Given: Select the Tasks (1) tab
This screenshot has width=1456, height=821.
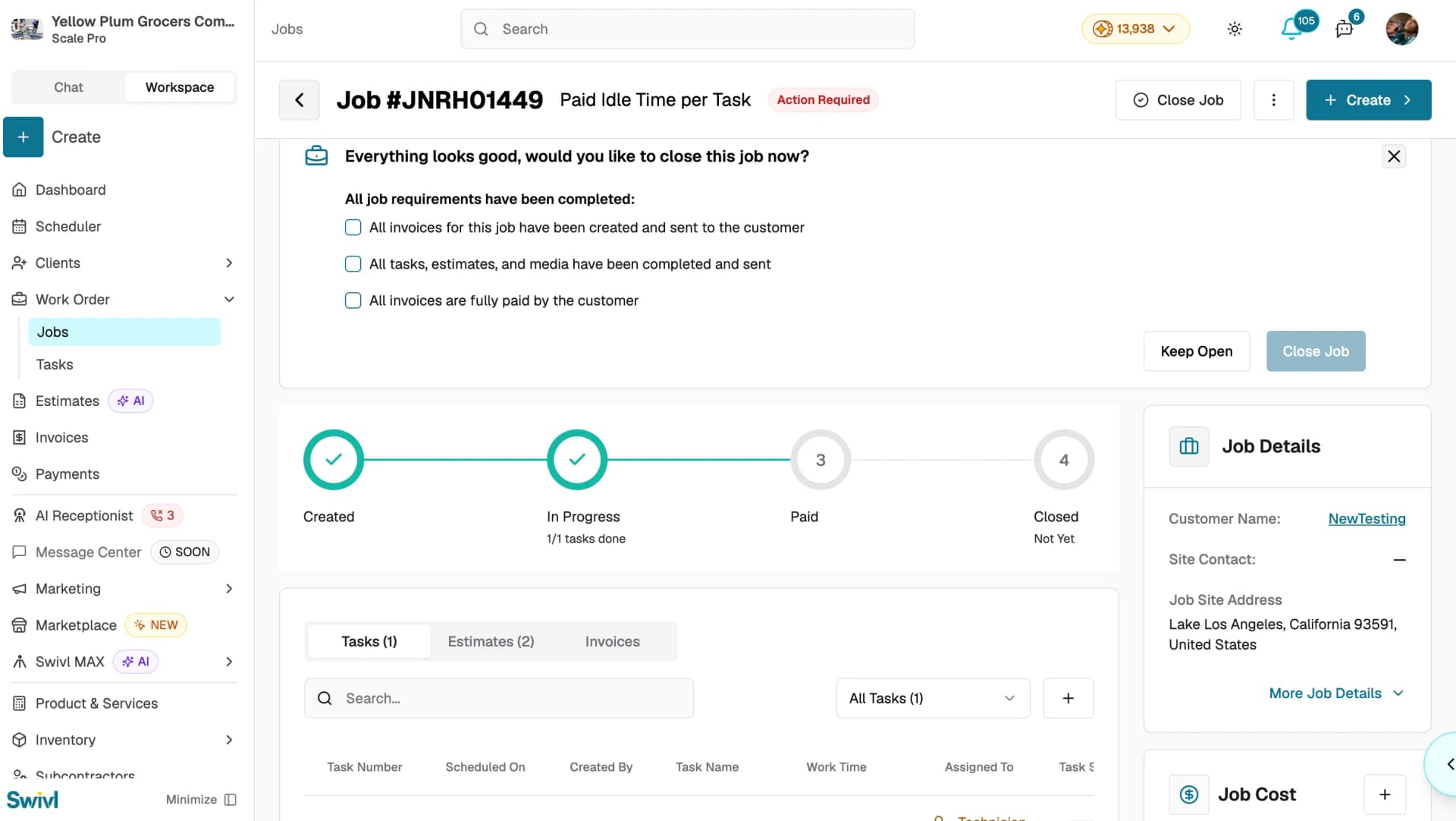Looking at the screenshot, I should click(x=369, y=642).
